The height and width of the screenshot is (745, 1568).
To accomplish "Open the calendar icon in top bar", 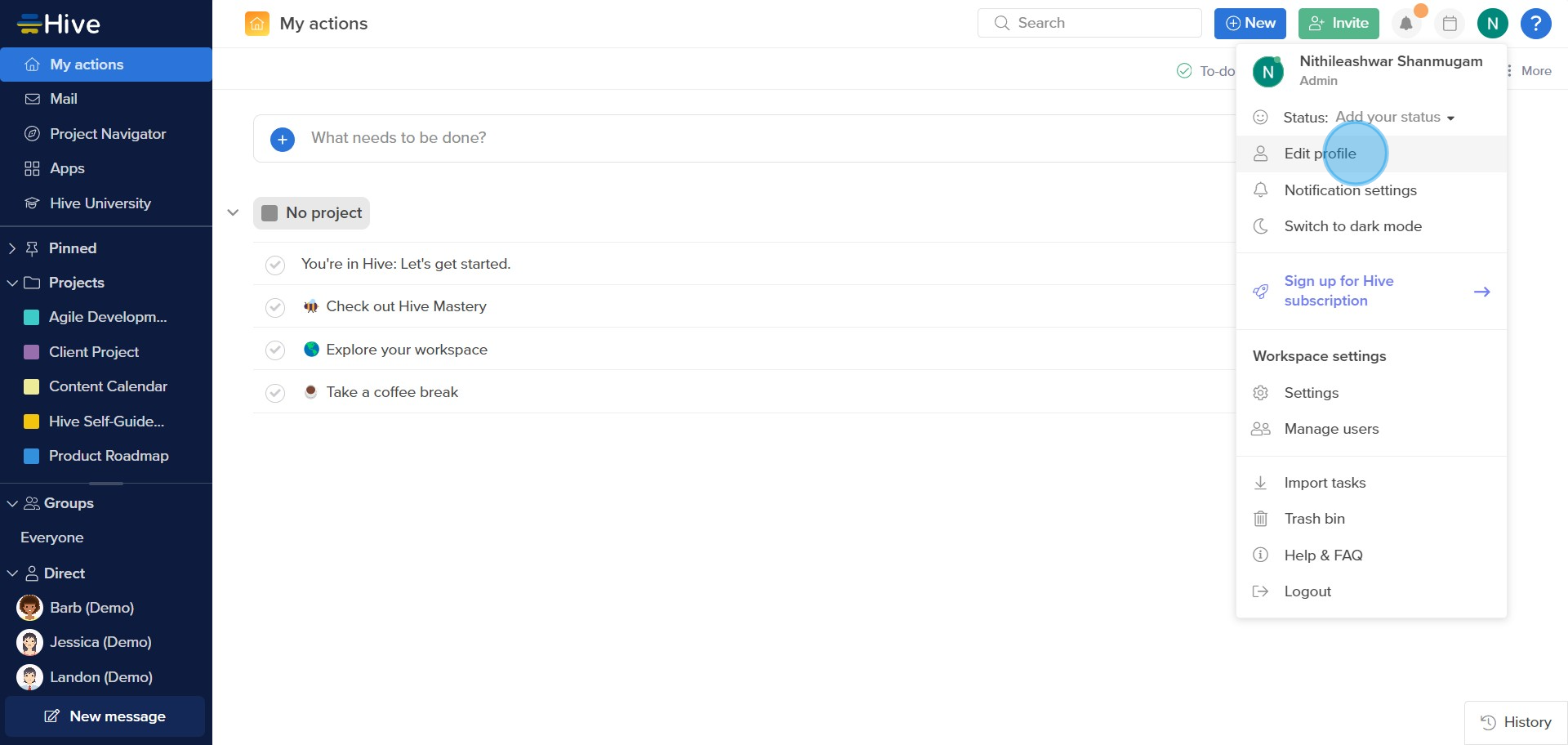I will [1450, 24].
